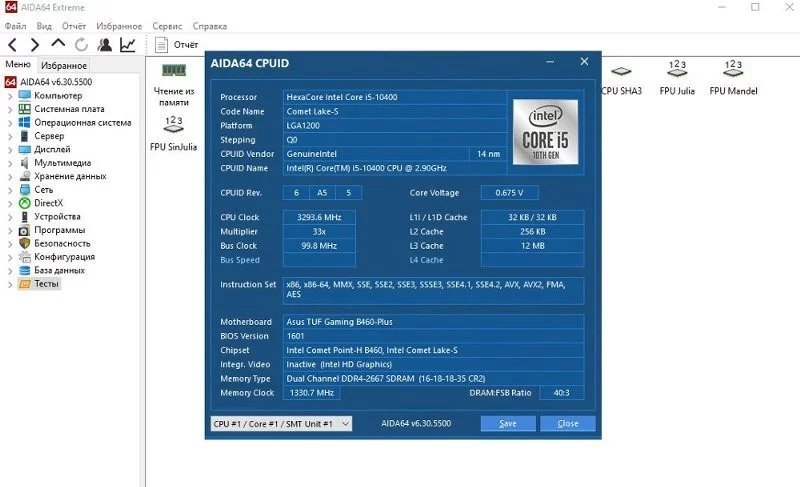Select the Сервер tree icon
Viewport: 800px width, 487px height.
point(24,136)
